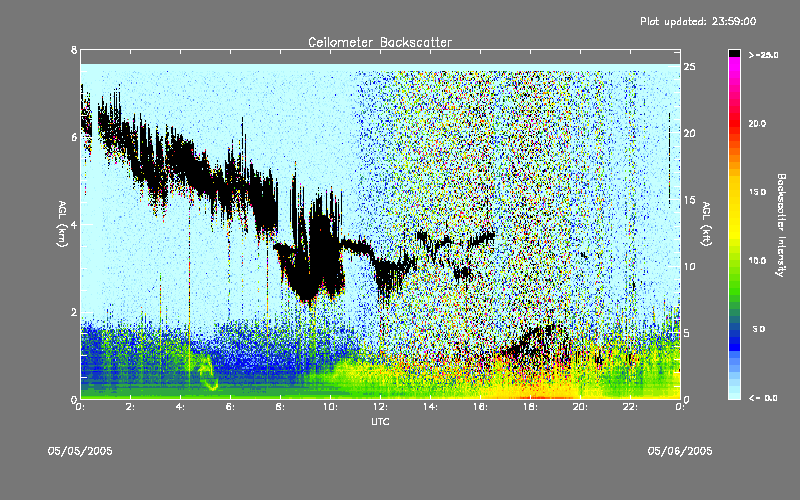
Task: Click the right kft axis tick label 15
Action: point(690,200)
